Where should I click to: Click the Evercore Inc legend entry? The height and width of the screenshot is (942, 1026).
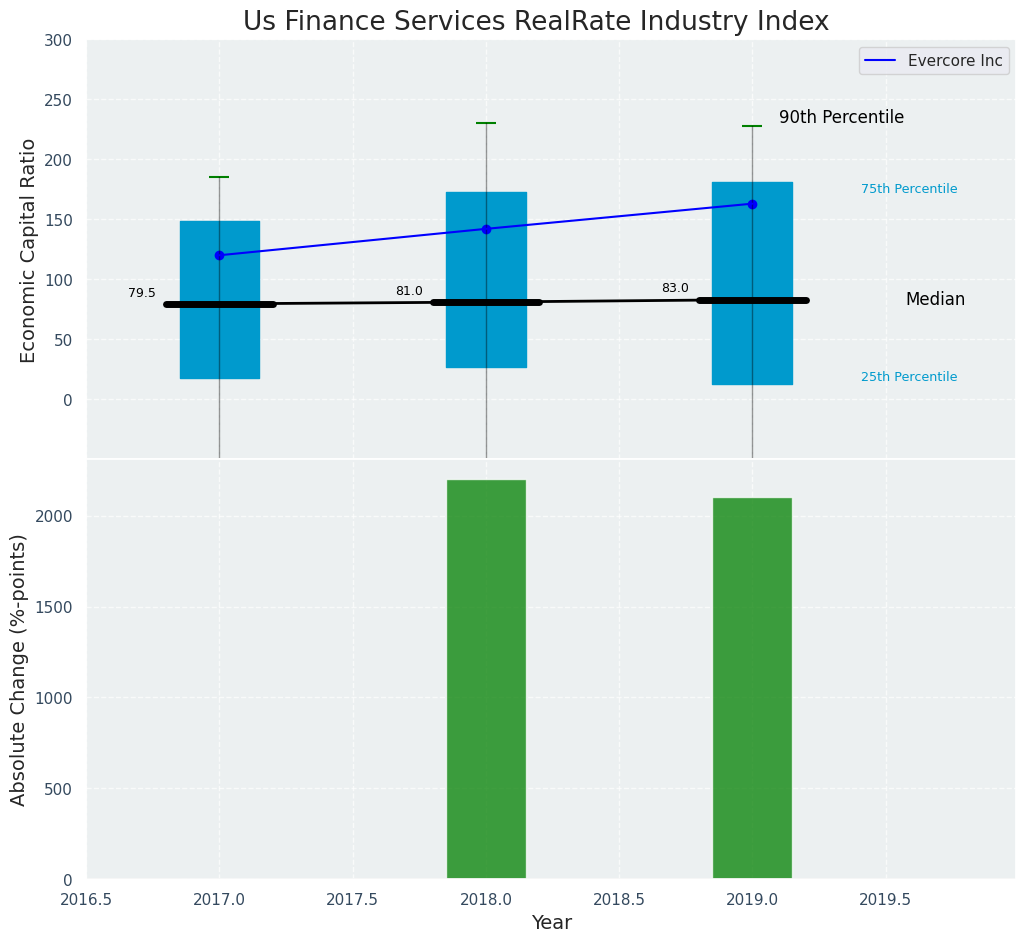click(954, 60)
